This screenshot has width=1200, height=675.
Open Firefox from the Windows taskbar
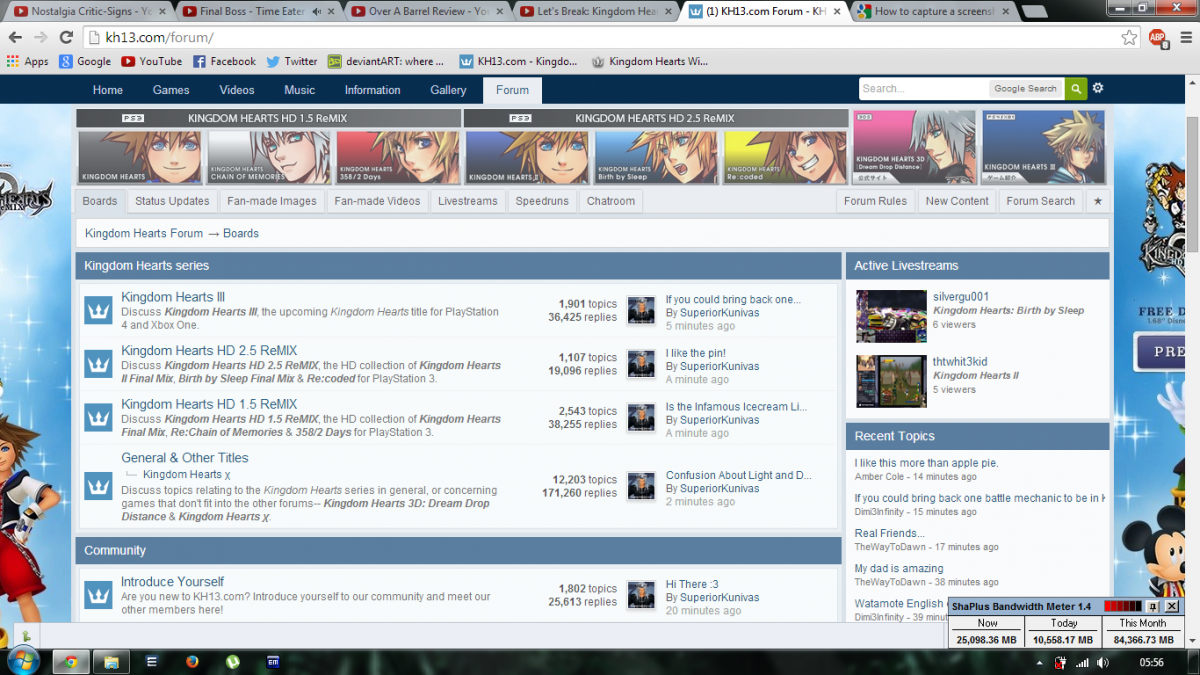point(191,661)
